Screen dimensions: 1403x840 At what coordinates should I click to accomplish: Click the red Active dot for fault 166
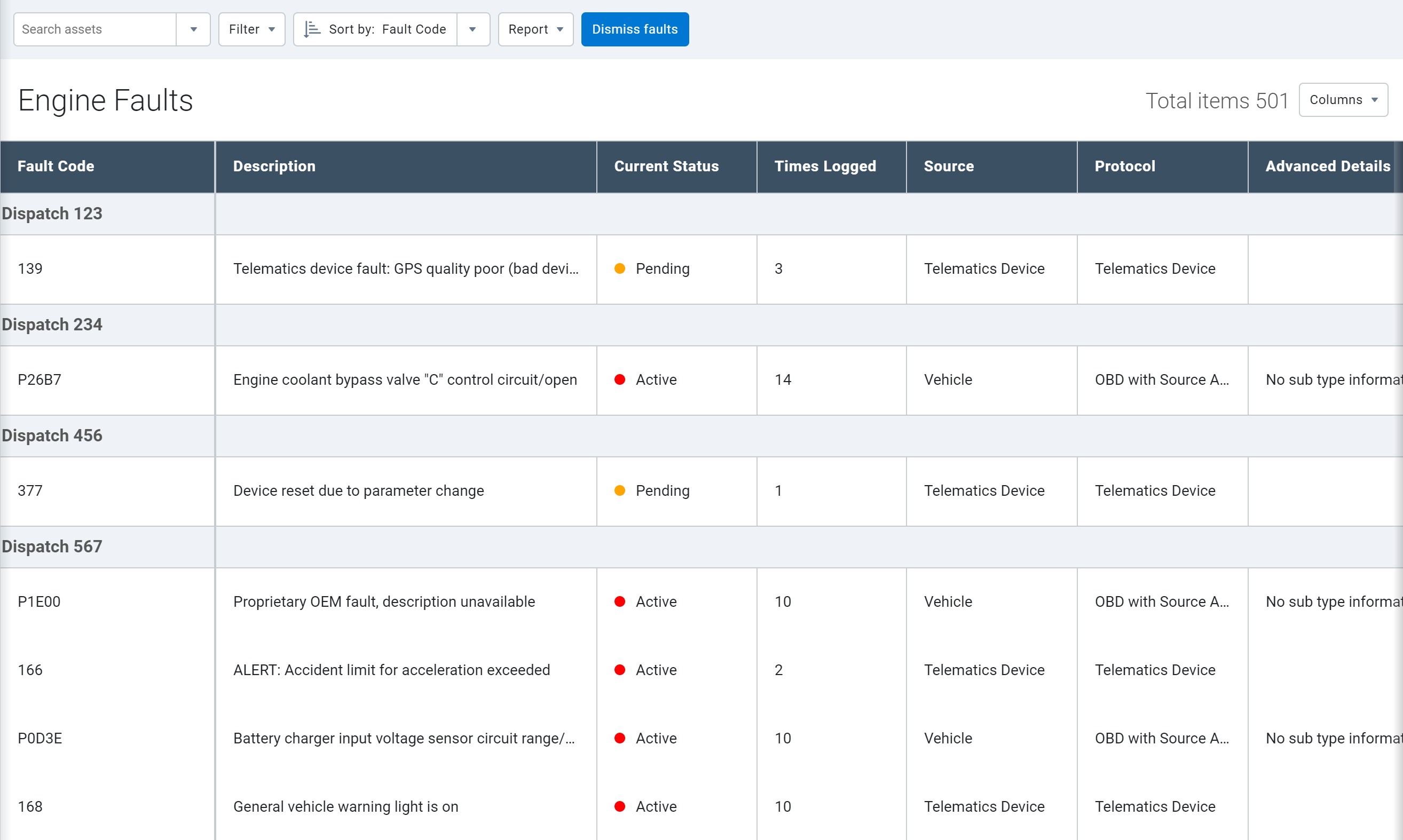tap(619, 670)
